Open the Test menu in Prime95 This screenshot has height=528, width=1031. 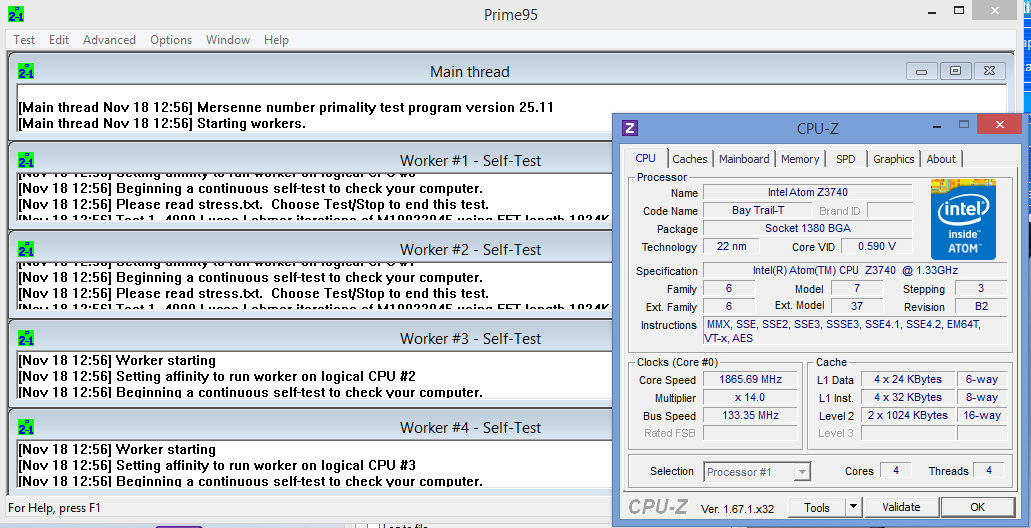24,40
